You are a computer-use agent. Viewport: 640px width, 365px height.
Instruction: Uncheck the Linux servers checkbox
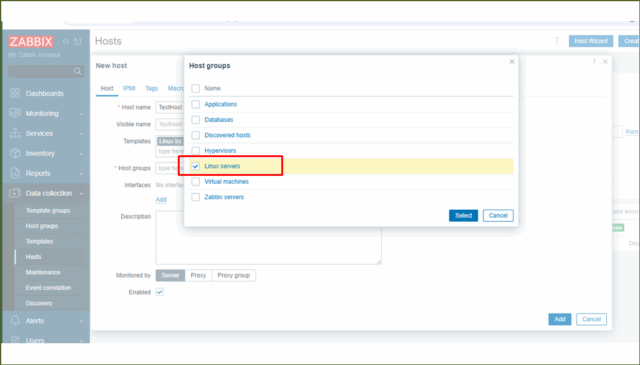point(196,166)
